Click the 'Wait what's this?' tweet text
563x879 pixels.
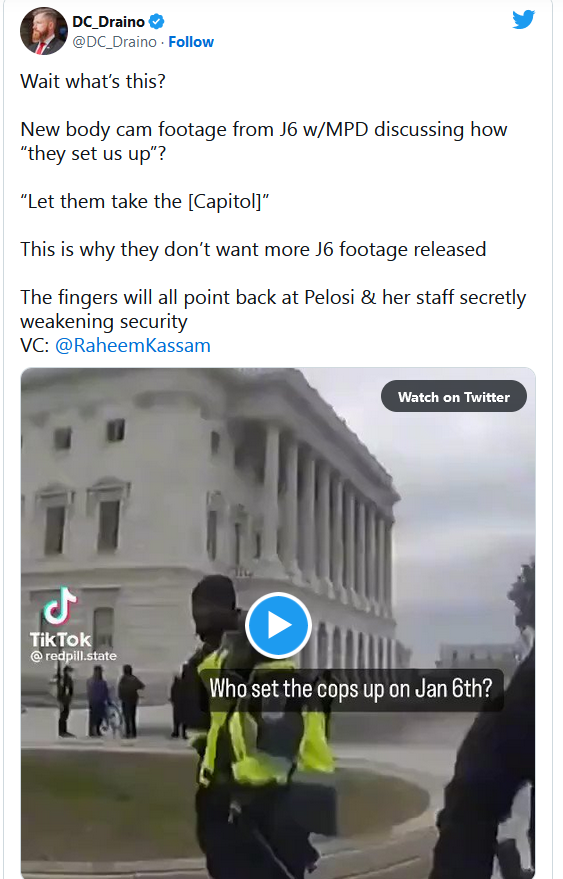(x=93, y=81)
